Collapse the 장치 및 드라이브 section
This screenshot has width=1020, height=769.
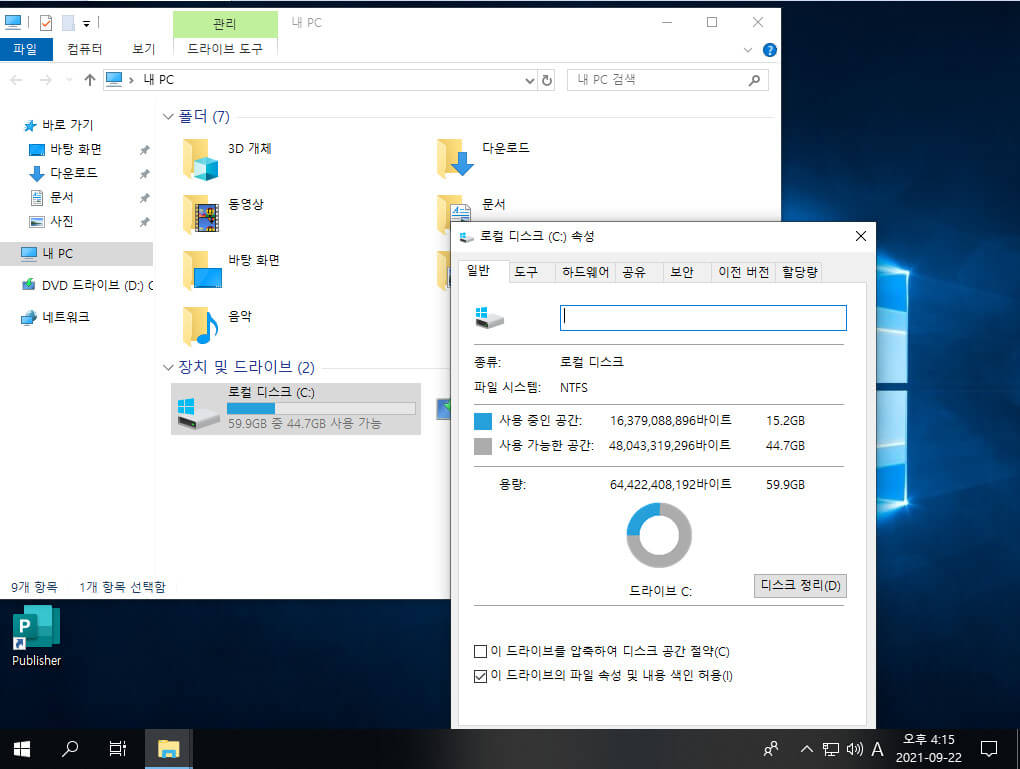pyautogui.click(x=168, y=368)
